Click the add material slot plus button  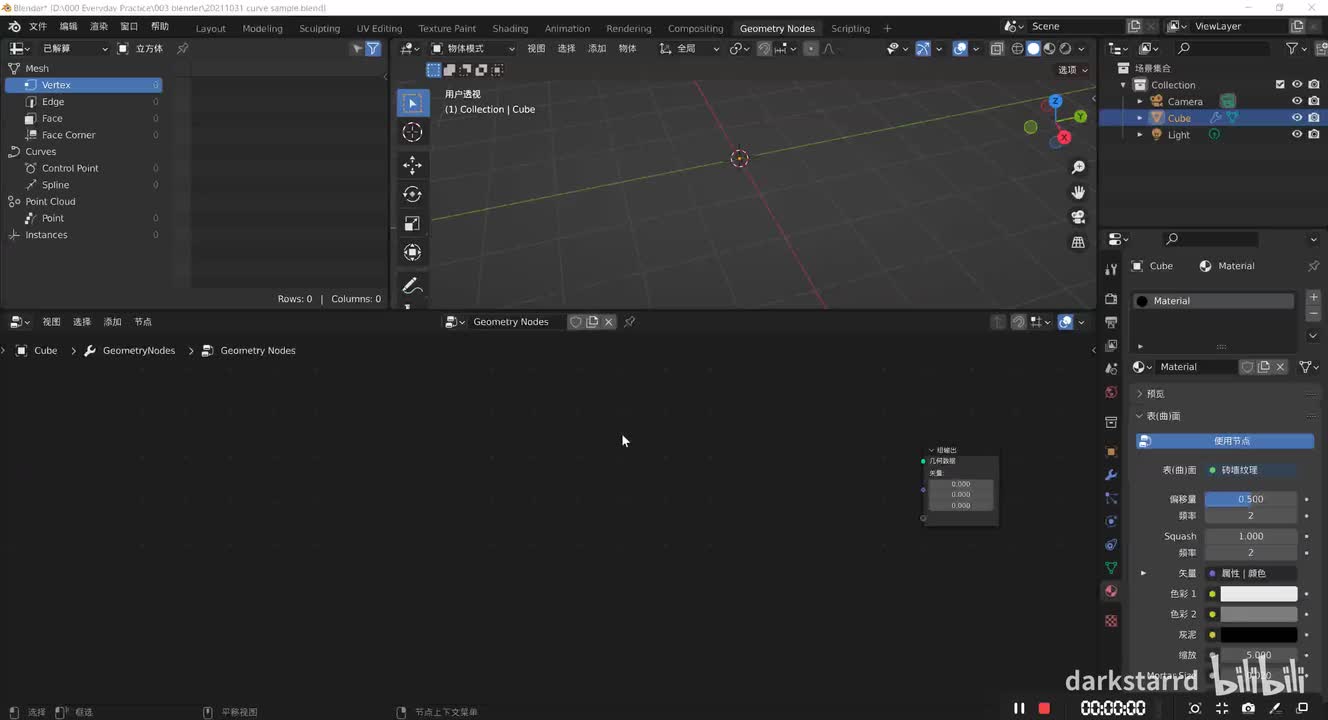pyautogui.click(x=1314, y=298)
